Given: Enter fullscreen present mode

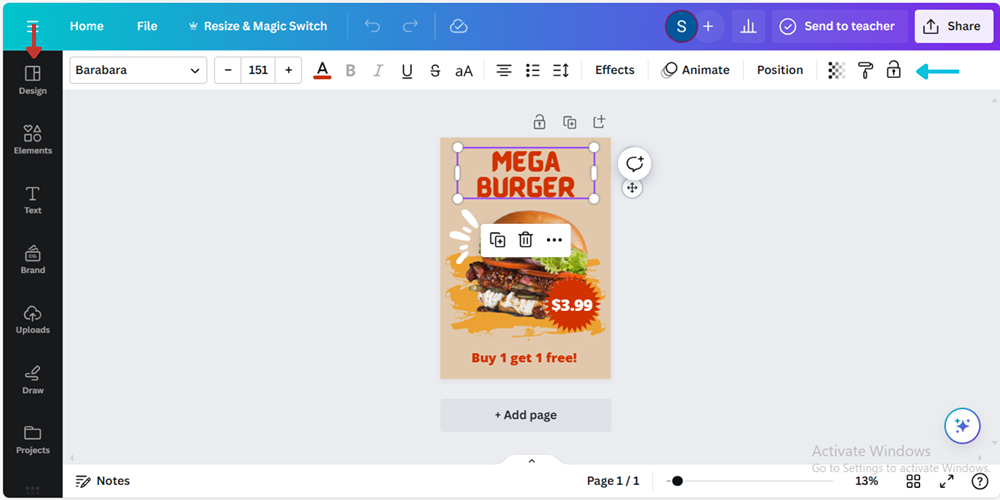Looking at the screenshot, I should 946,481.
